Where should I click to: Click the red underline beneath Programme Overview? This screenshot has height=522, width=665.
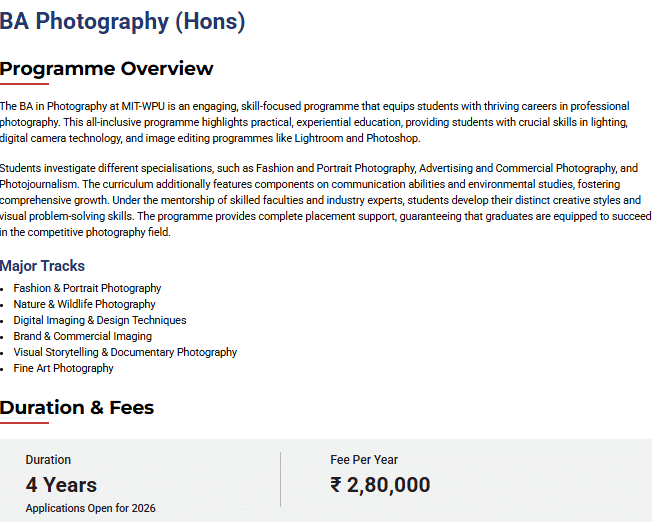click(24, 84)
